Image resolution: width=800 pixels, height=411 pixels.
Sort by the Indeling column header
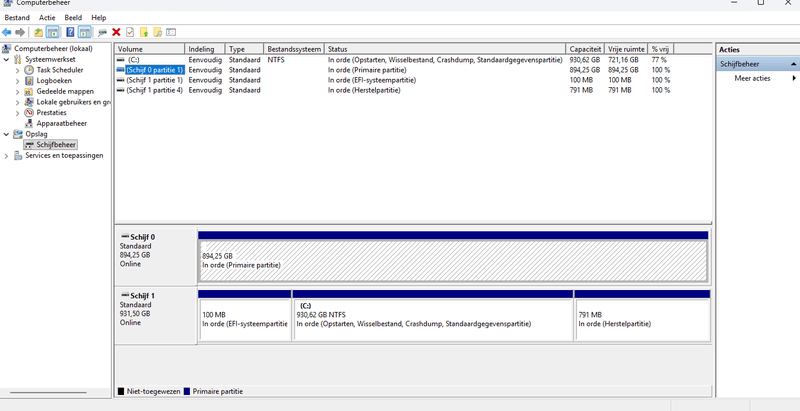[x=205, y=49]
